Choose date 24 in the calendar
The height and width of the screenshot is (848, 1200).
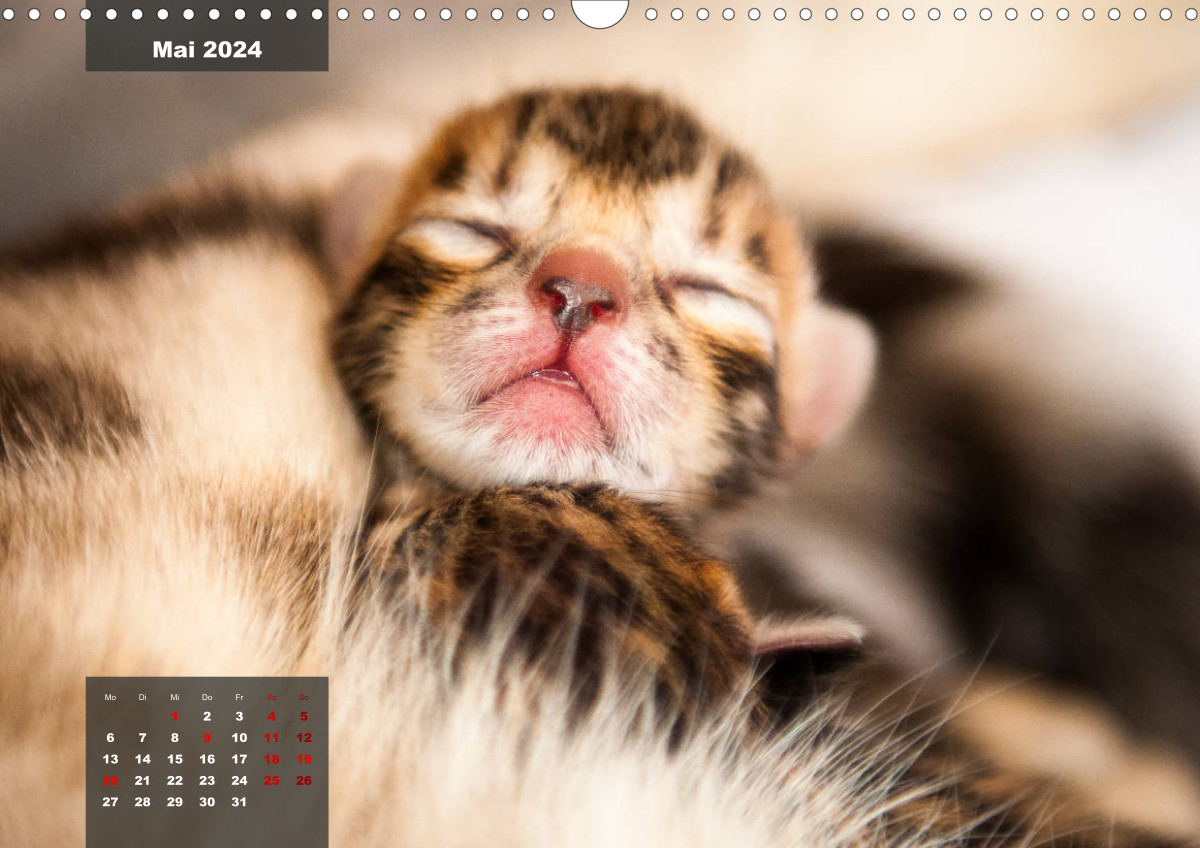tap(239, 780)
